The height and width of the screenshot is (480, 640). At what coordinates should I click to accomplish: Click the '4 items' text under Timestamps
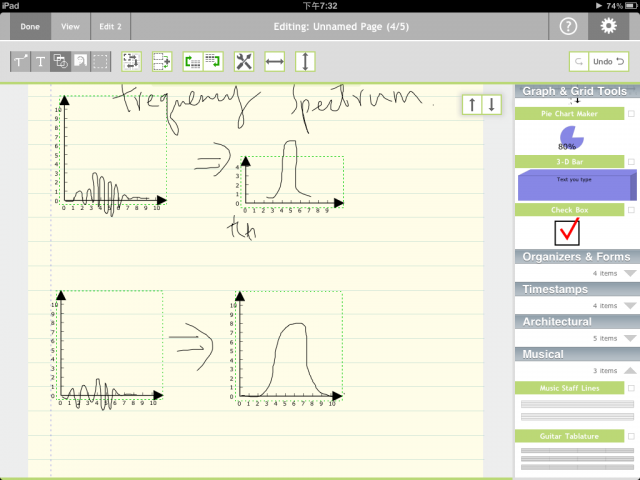(x=605, y=306)
